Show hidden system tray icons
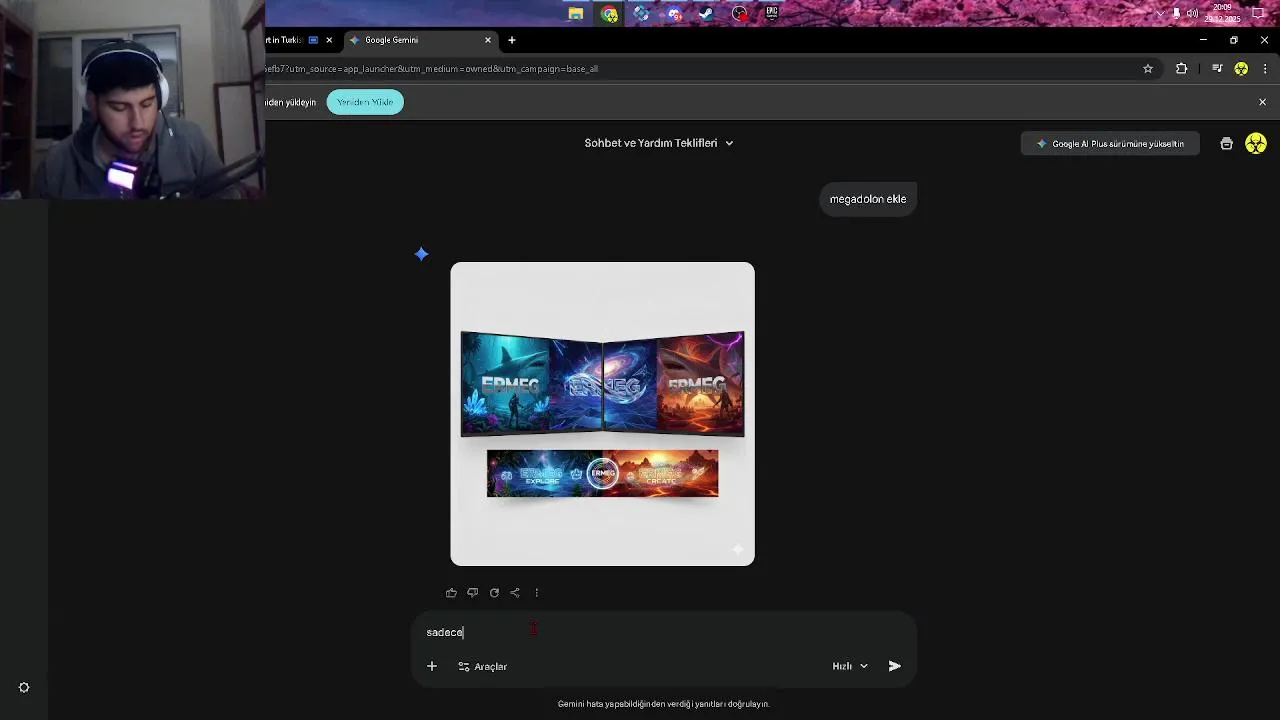 (x=1160, y=14)
